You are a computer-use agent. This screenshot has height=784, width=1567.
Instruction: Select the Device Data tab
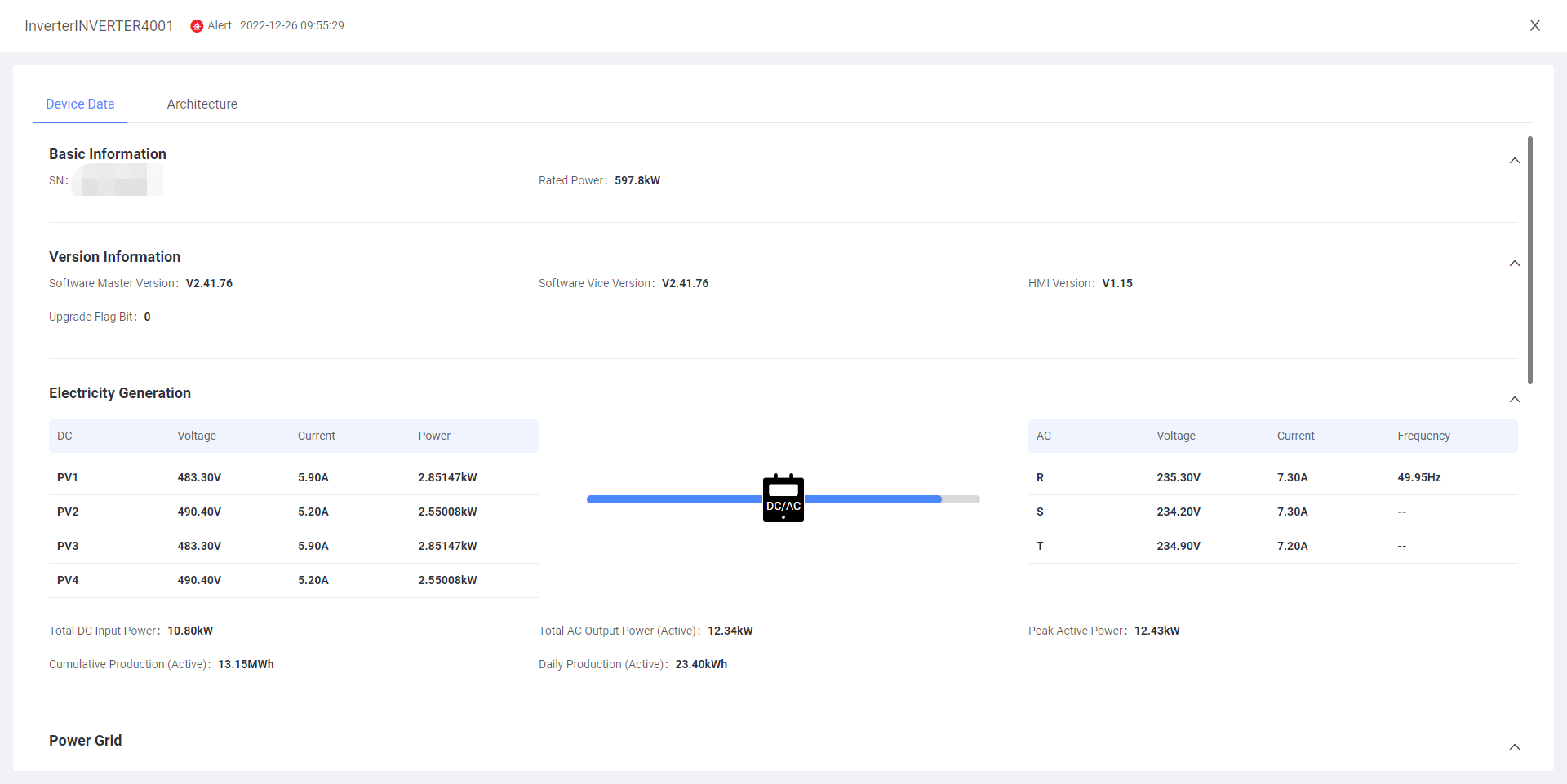[x=80, y=104]
